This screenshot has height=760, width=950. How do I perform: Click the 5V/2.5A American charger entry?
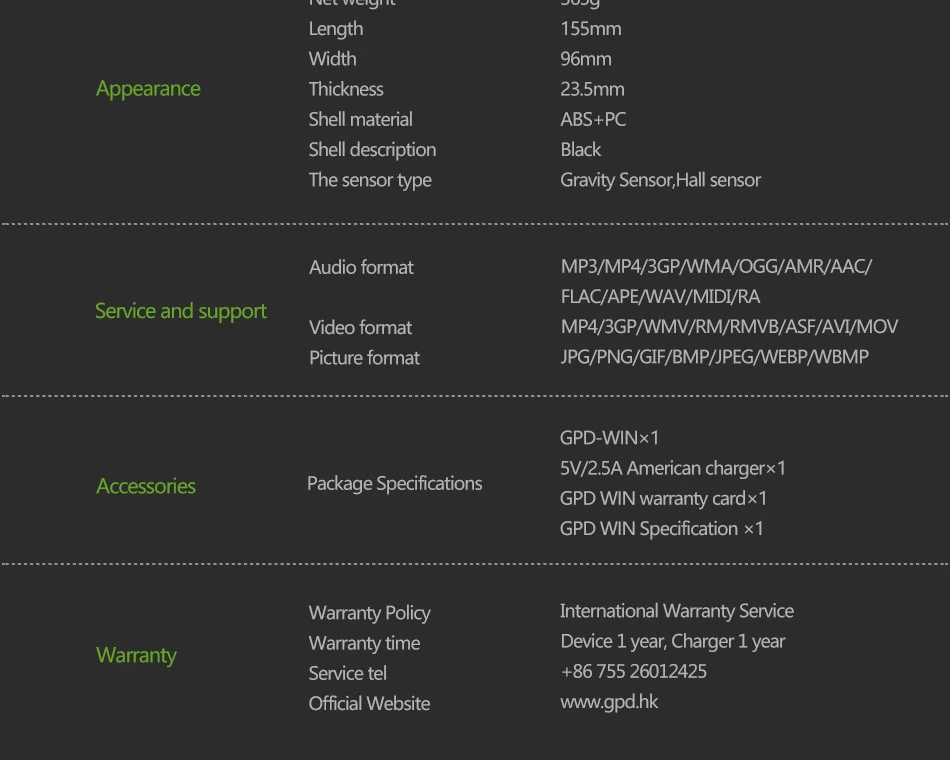coord(673,468)
